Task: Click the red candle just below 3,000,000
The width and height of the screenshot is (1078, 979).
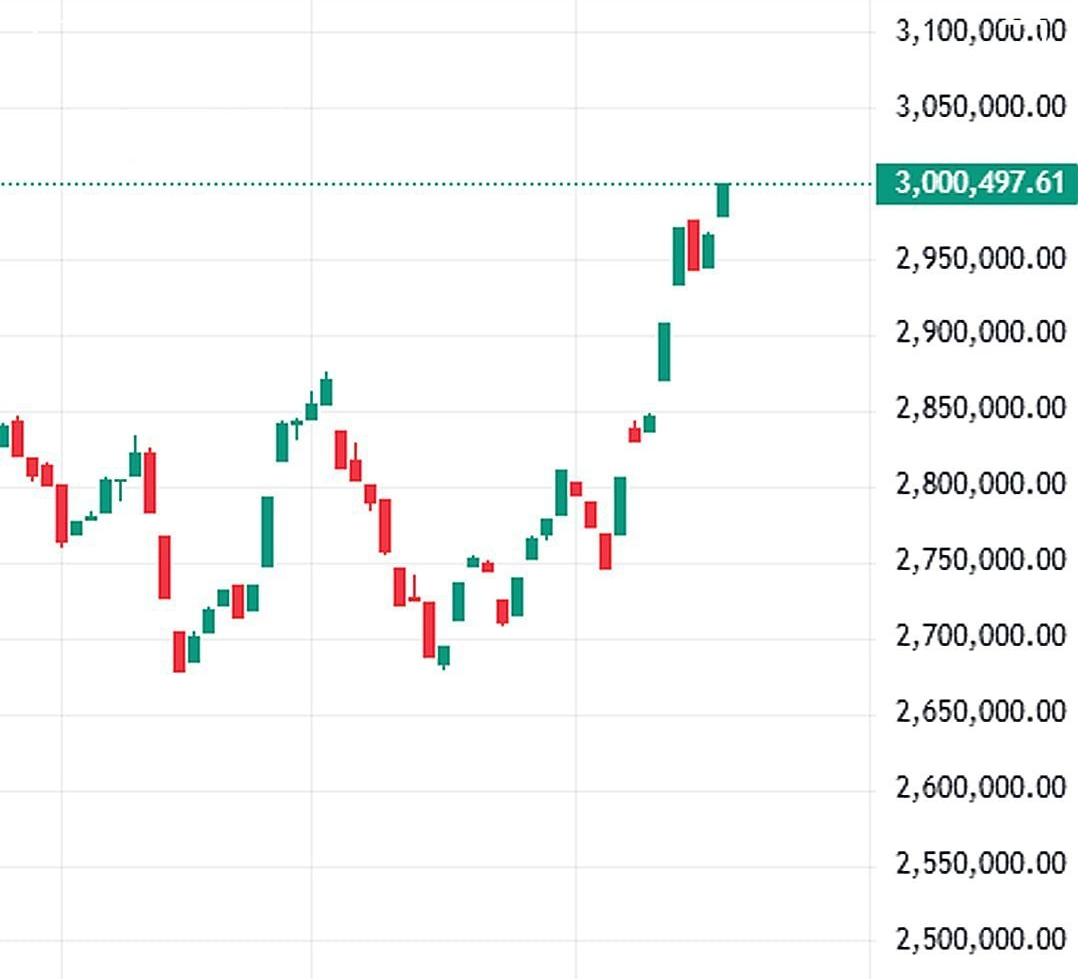Action: 694,245
